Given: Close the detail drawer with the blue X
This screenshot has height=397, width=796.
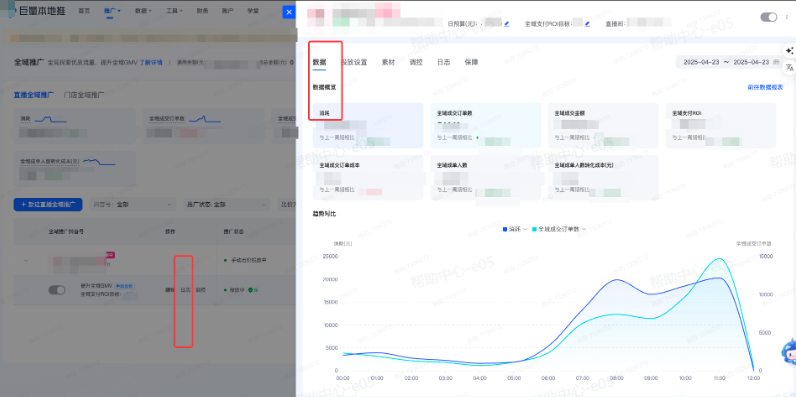Looking at the screenshot, I should (x=289, y=12).
